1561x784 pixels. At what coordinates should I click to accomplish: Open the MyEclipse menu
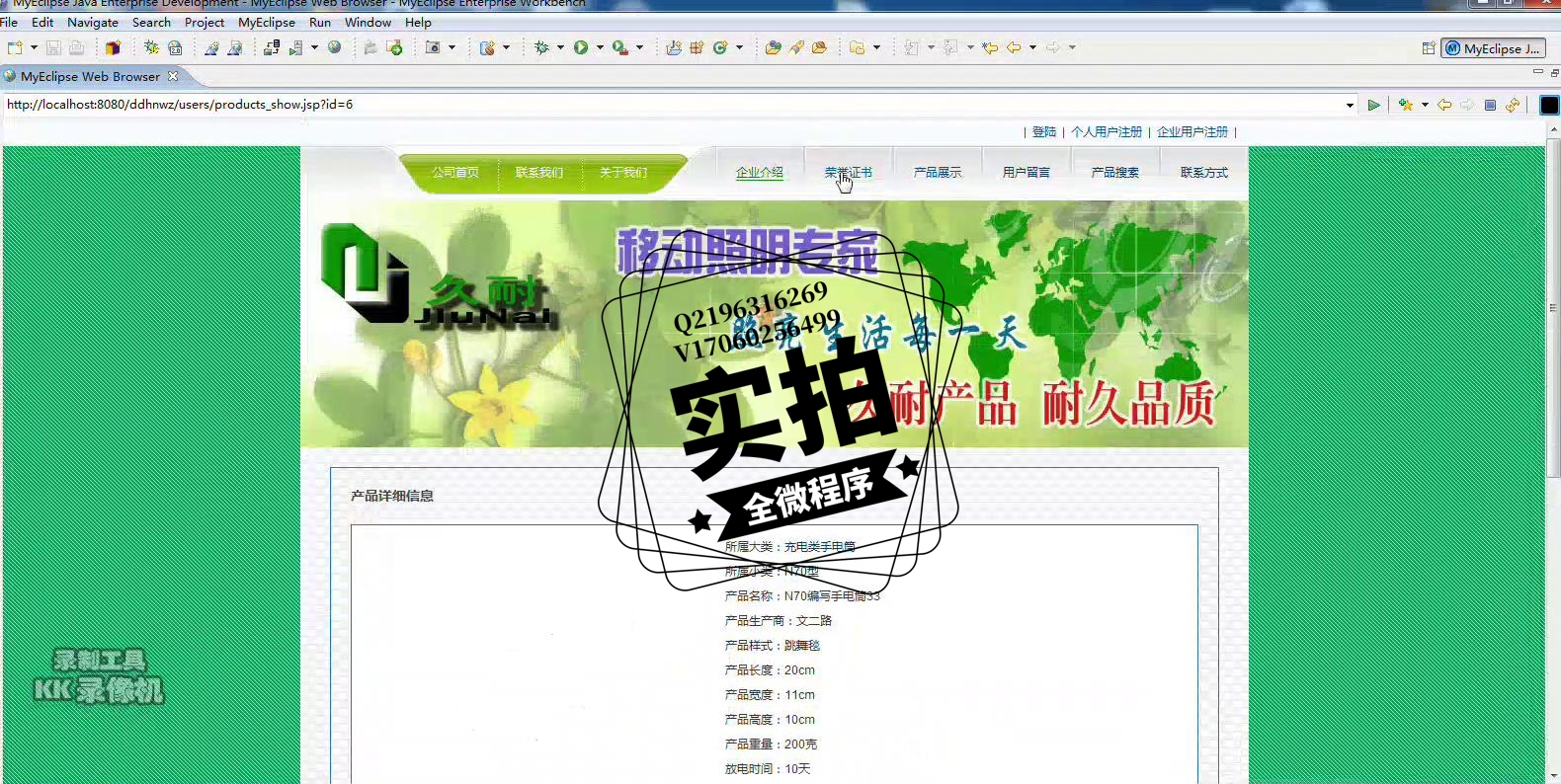click(x=267, y=22)
